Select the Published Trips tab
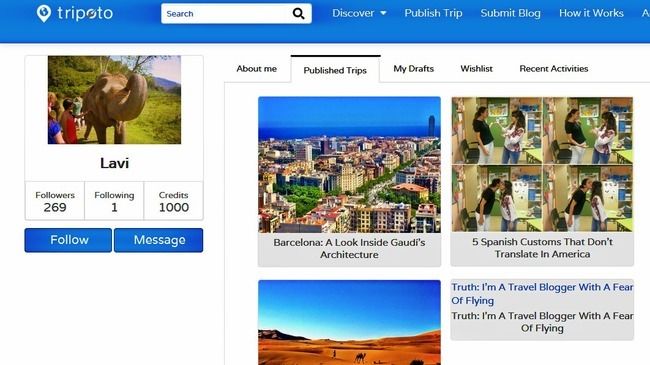The width and height of the screenshot is (650, 365). tap(335, 70)
